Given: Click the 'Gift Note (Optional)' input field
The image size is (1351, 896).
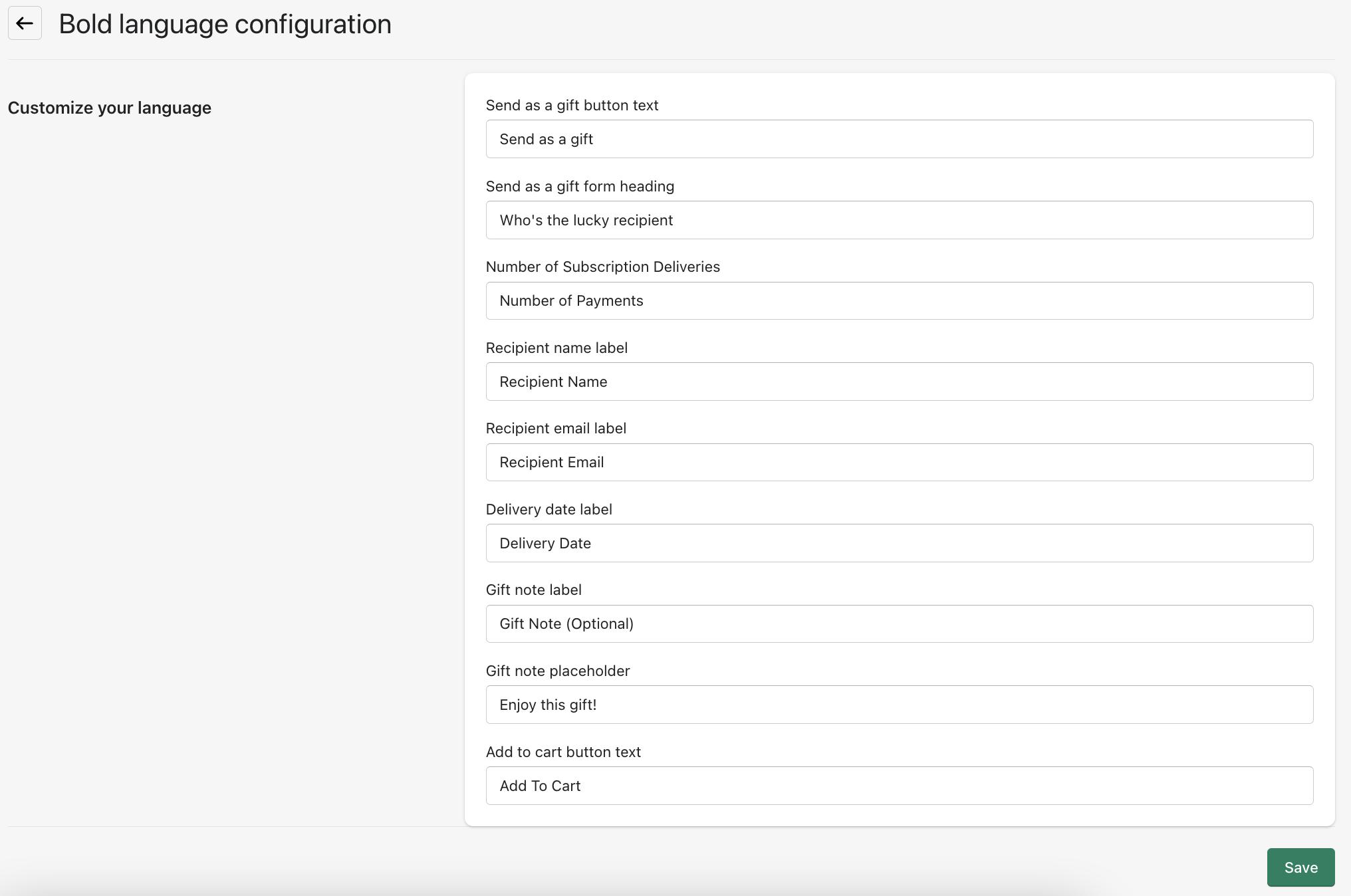Looking at the screenshot, I should click(899, 623).
